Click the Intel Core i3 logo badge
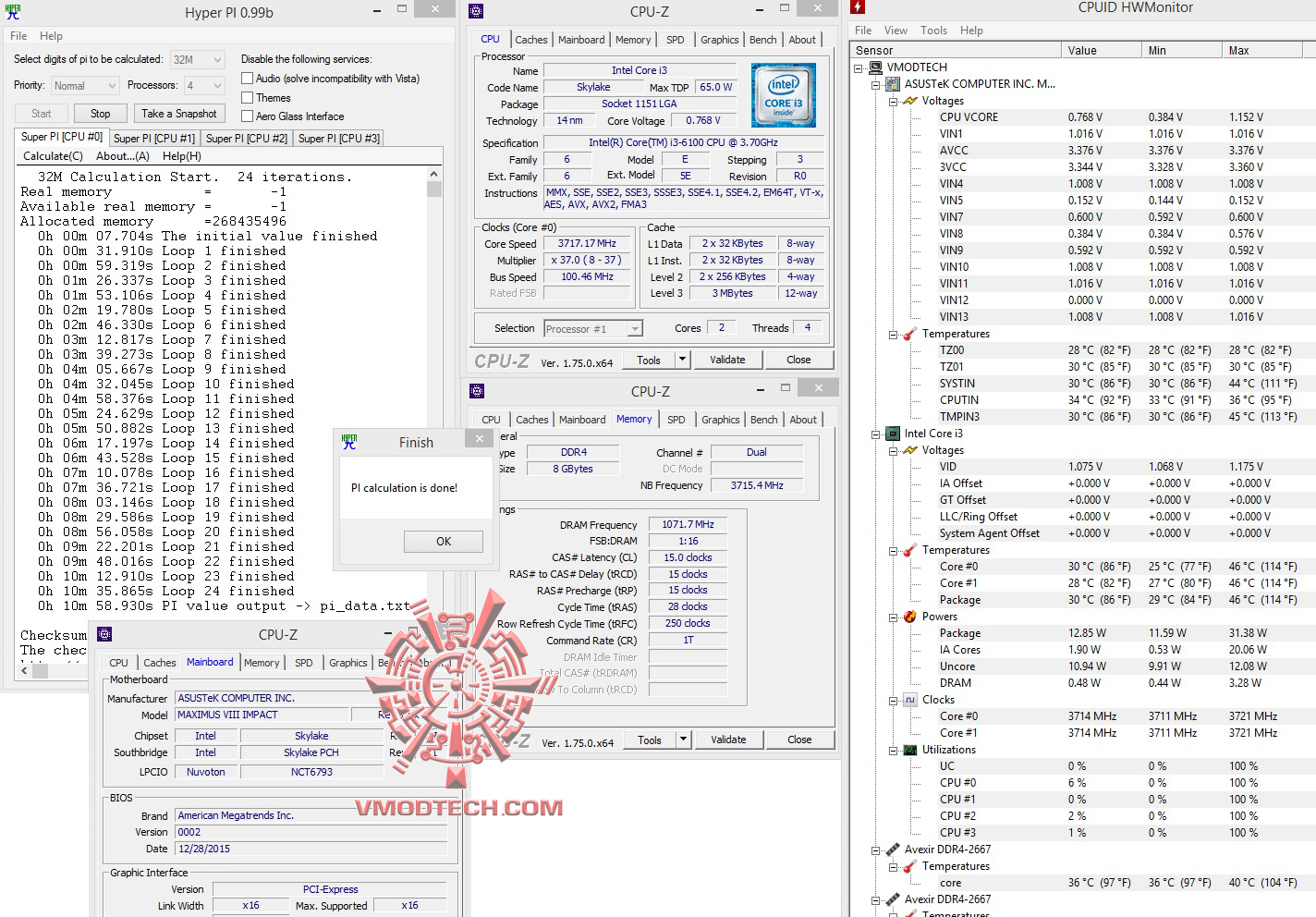The width and height of the screenshot is (1316, 917). click(x=783, y=95)
